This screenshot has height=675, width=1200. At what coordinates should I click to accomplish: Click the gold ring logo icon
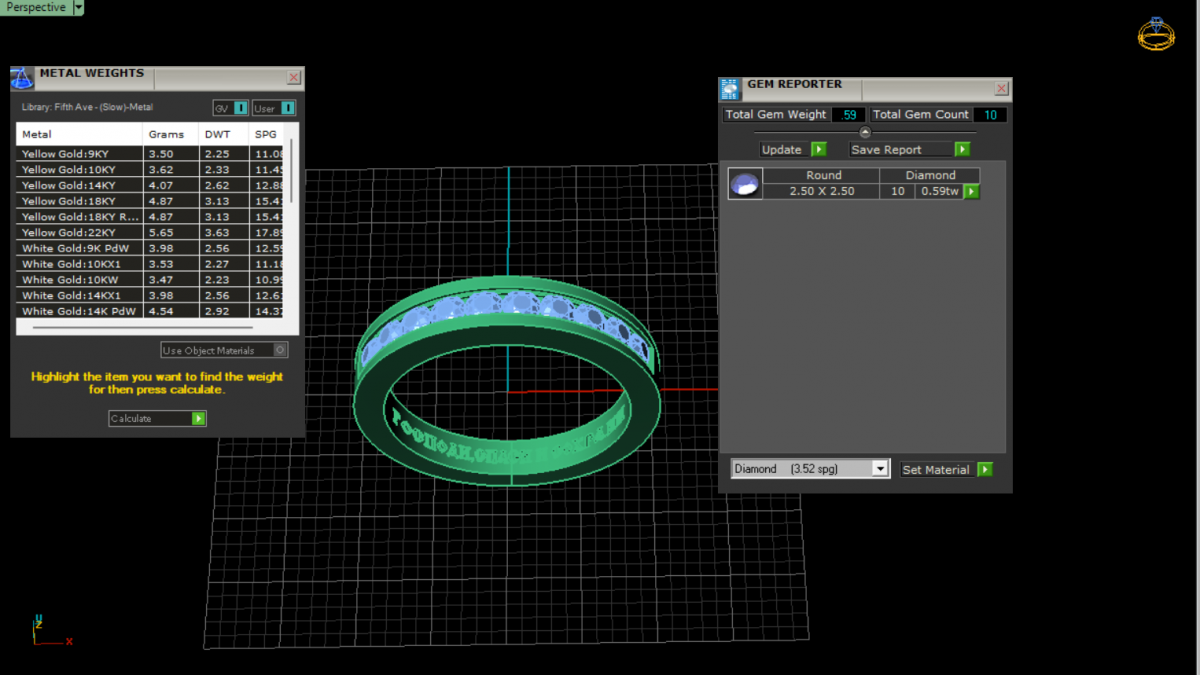coord(1156,34)
